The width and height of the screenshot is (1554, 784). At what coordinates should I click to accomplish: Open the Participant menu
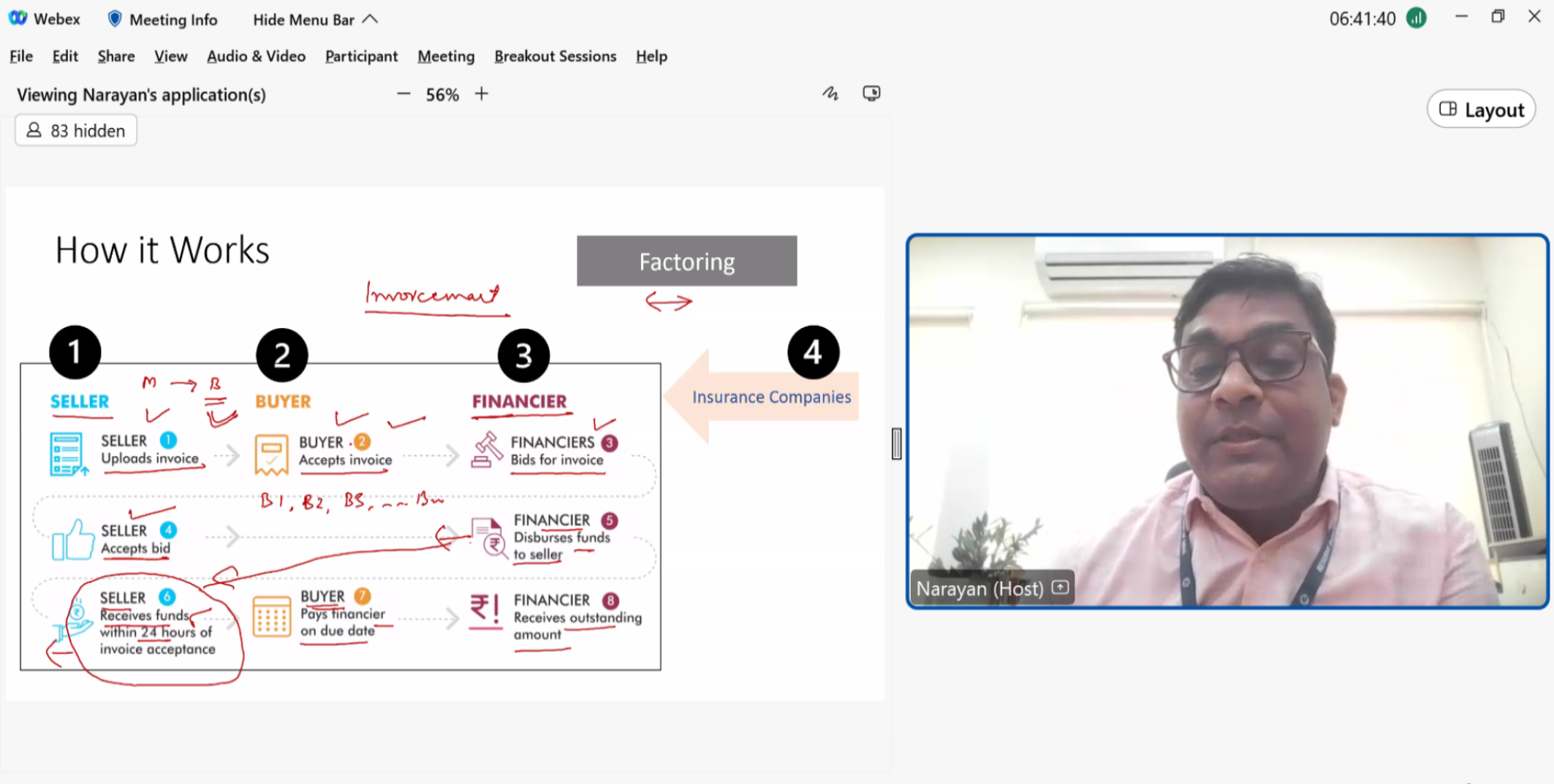pos(361,56)
